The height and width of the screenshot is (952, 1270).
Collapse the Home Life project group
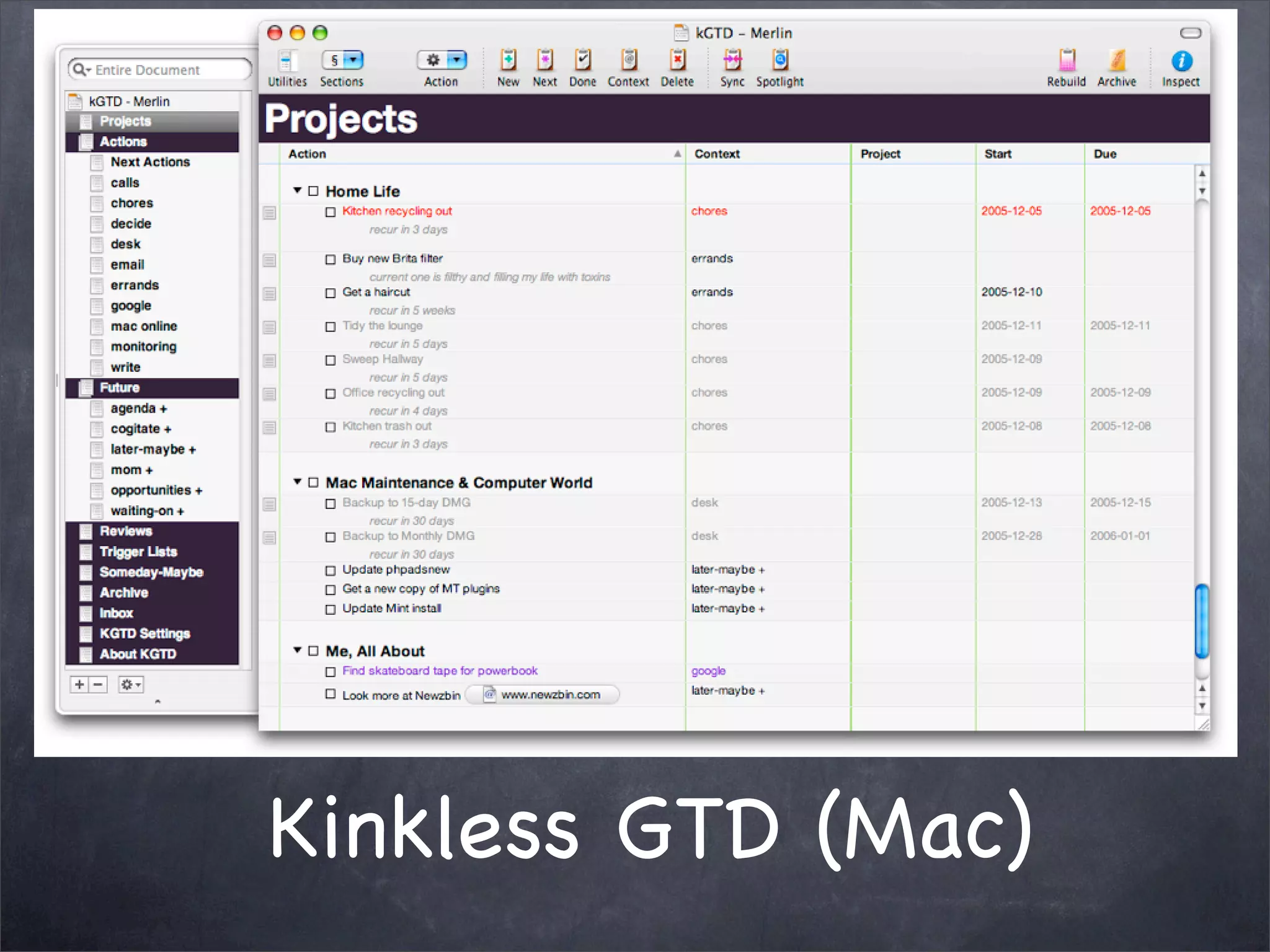298,190
